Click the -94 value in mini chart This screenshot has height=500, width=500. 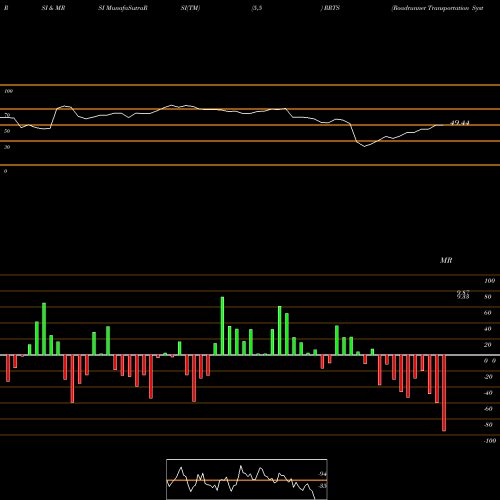(x=322, y=474)
